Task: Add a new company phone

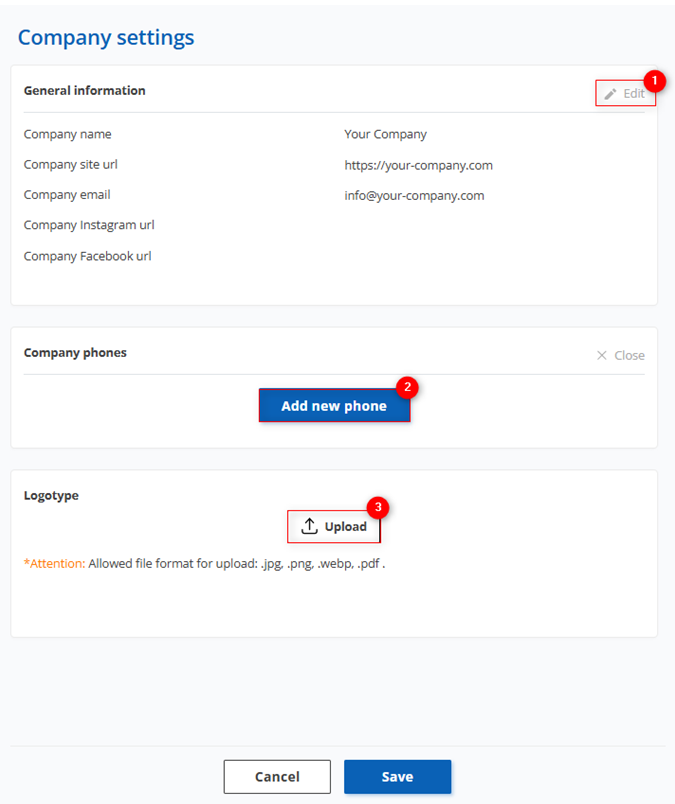Action: tap(334, 406)
